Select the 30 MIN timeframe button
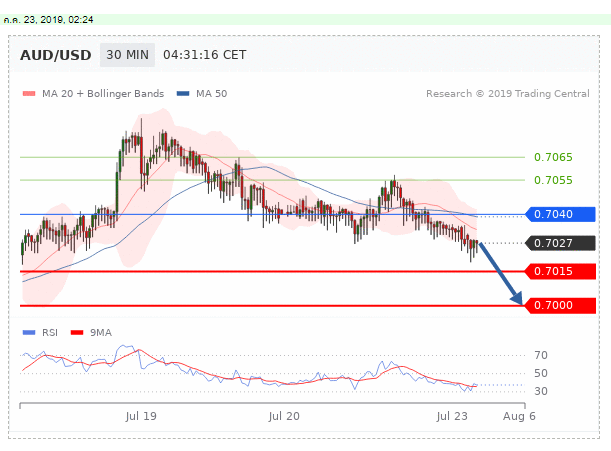611x451 pixels. 127,55
